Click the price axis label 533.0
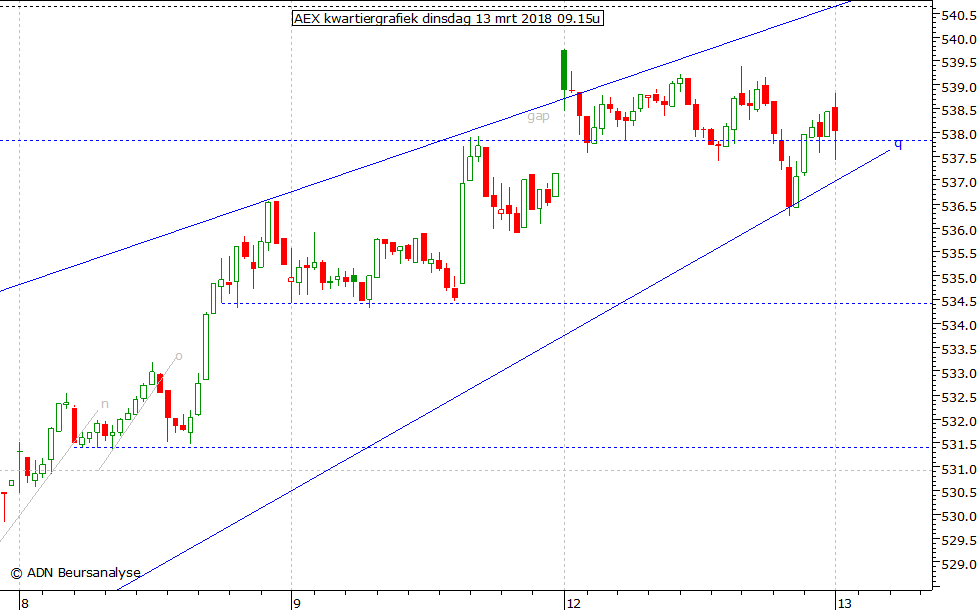Screen dimensions: 980x610 (x=958, y=374)
